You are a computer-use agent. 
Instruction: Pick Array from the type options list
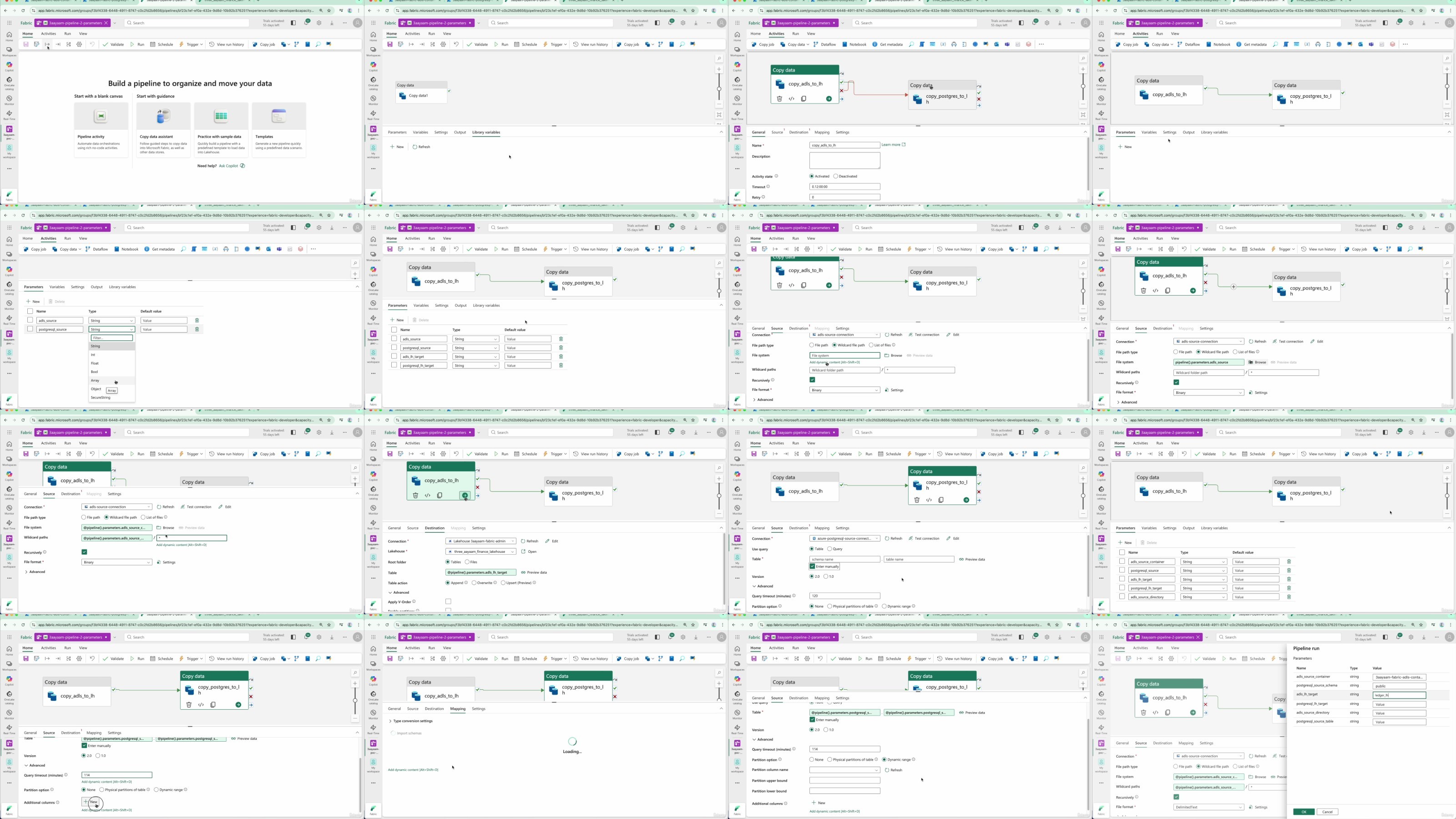[95, 380]
